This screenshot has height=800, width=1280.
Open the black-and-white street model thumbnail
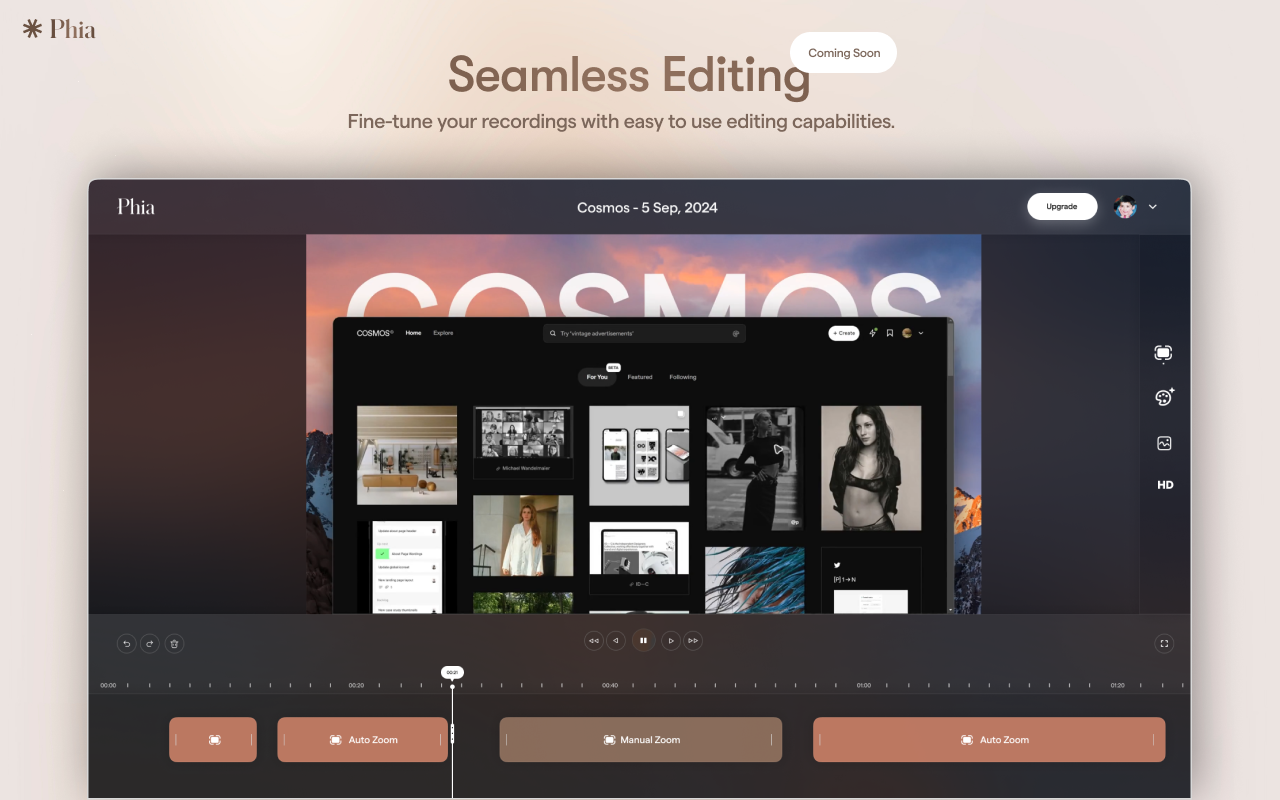[x=755, y=468]
